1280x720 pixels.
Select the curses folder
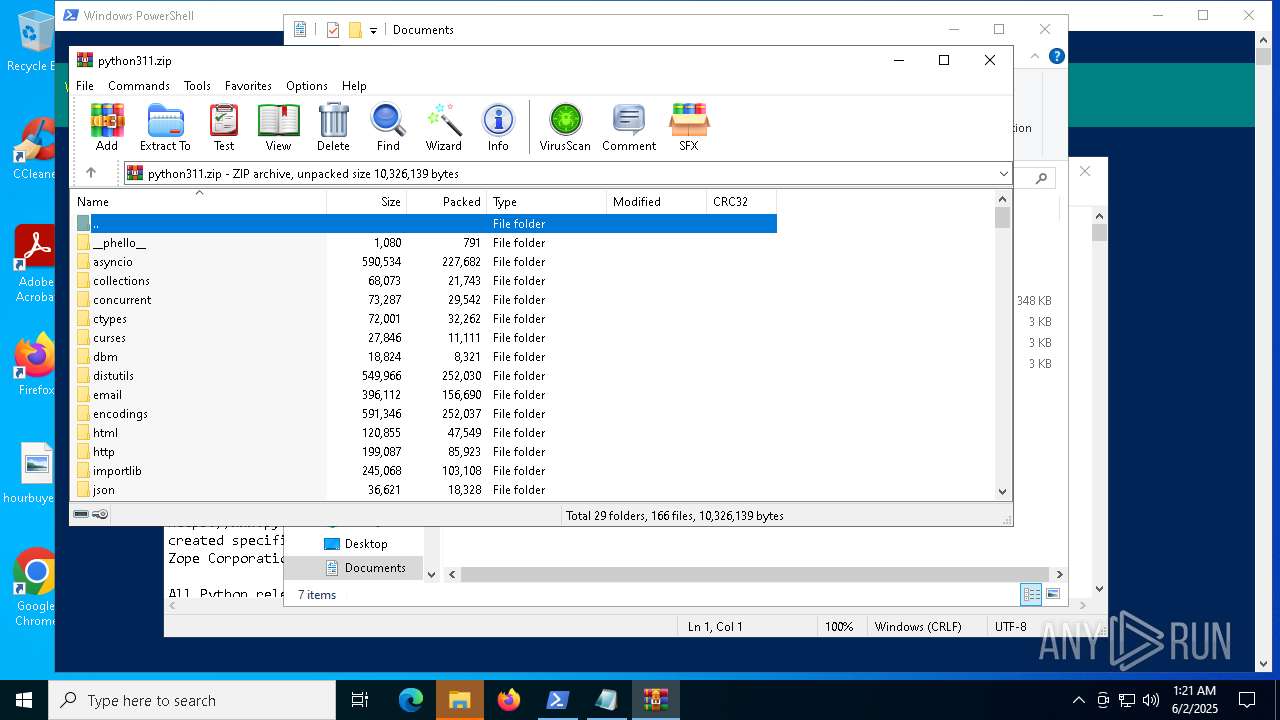click(x=426, y=338)
